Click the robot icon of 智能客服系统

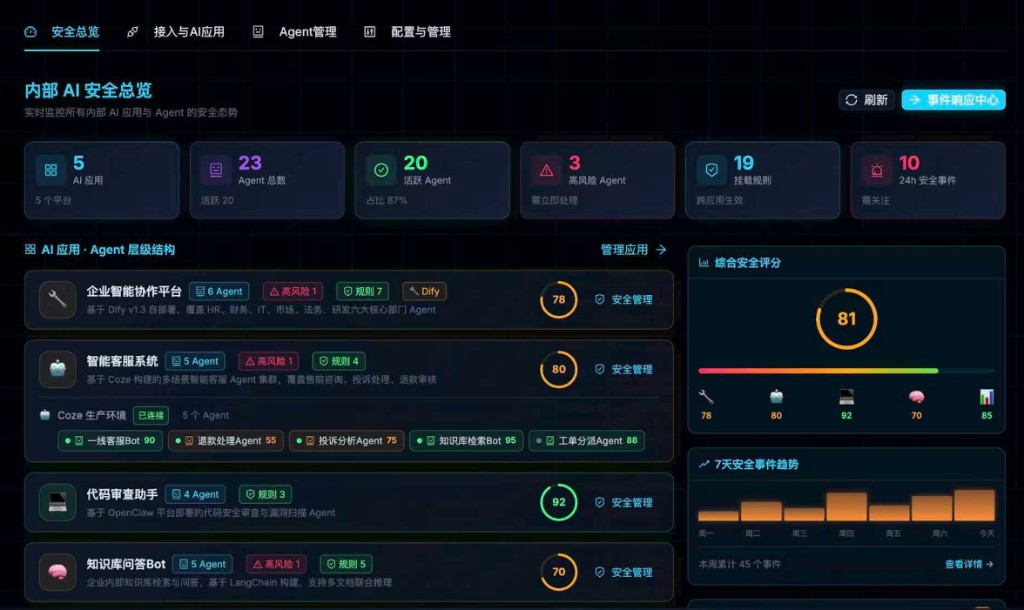point(58,370)
